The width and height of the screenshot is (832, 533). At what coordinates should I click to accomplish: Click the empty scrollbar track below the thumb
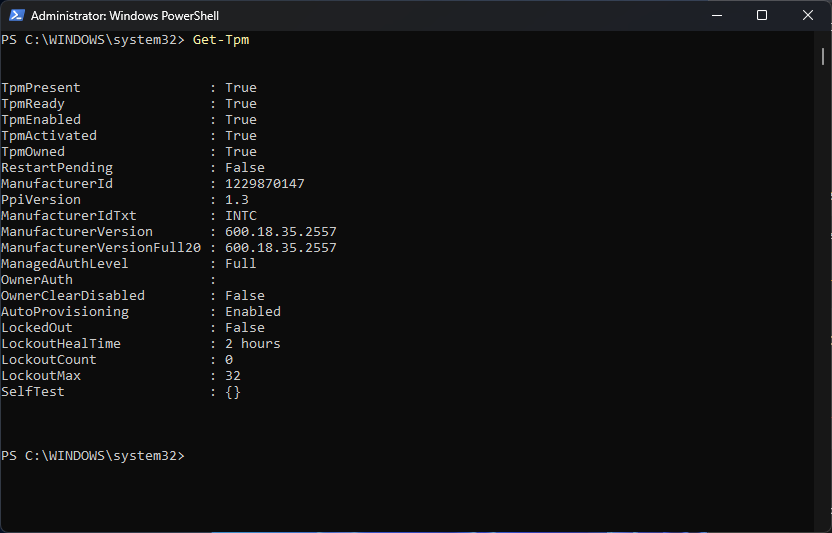click(x=821, y=300)
